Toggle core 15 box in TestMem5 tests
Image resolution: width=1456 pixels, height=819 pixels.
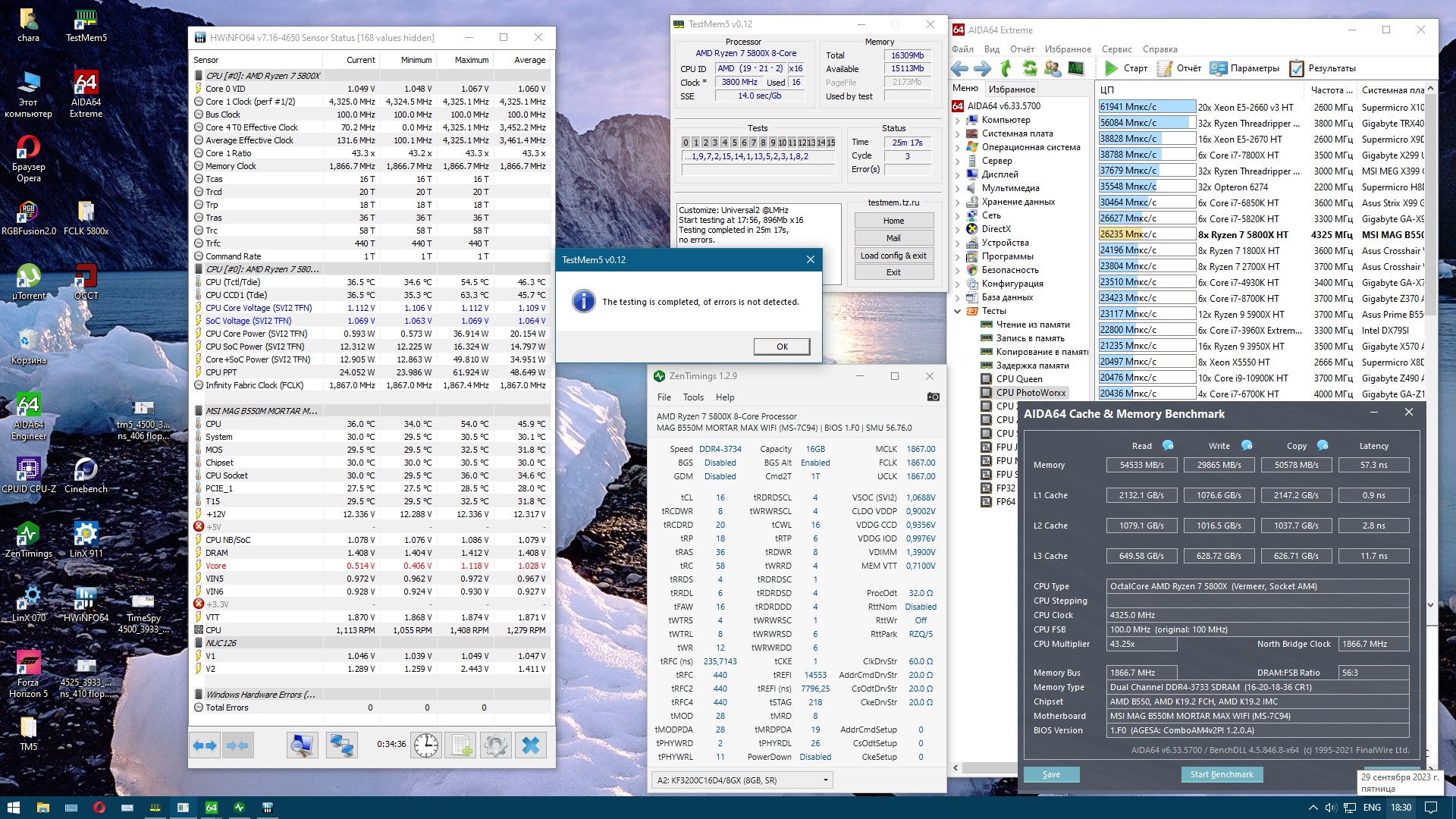[830, 143]
